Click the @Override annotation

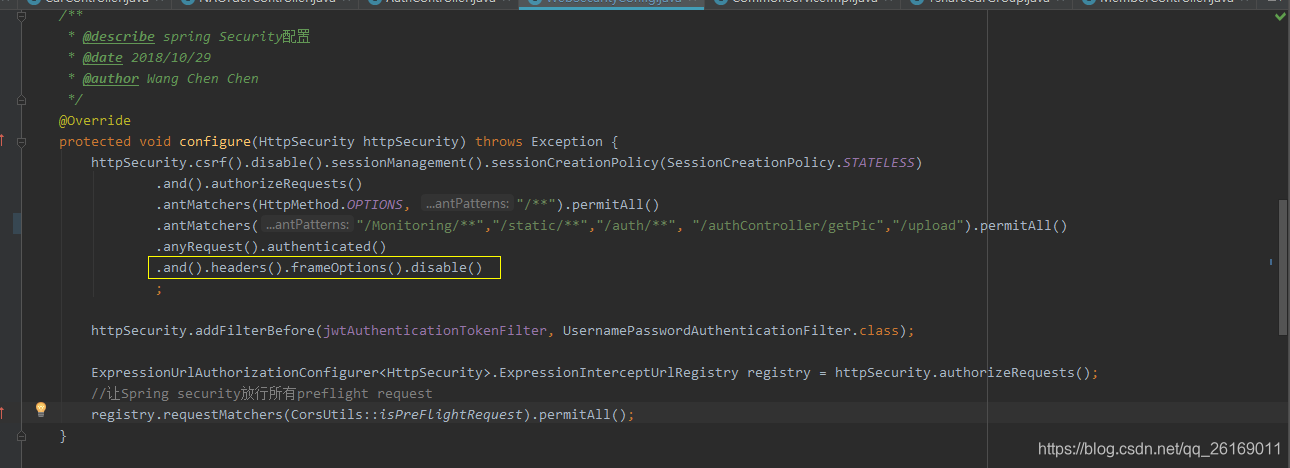point(94,120)
